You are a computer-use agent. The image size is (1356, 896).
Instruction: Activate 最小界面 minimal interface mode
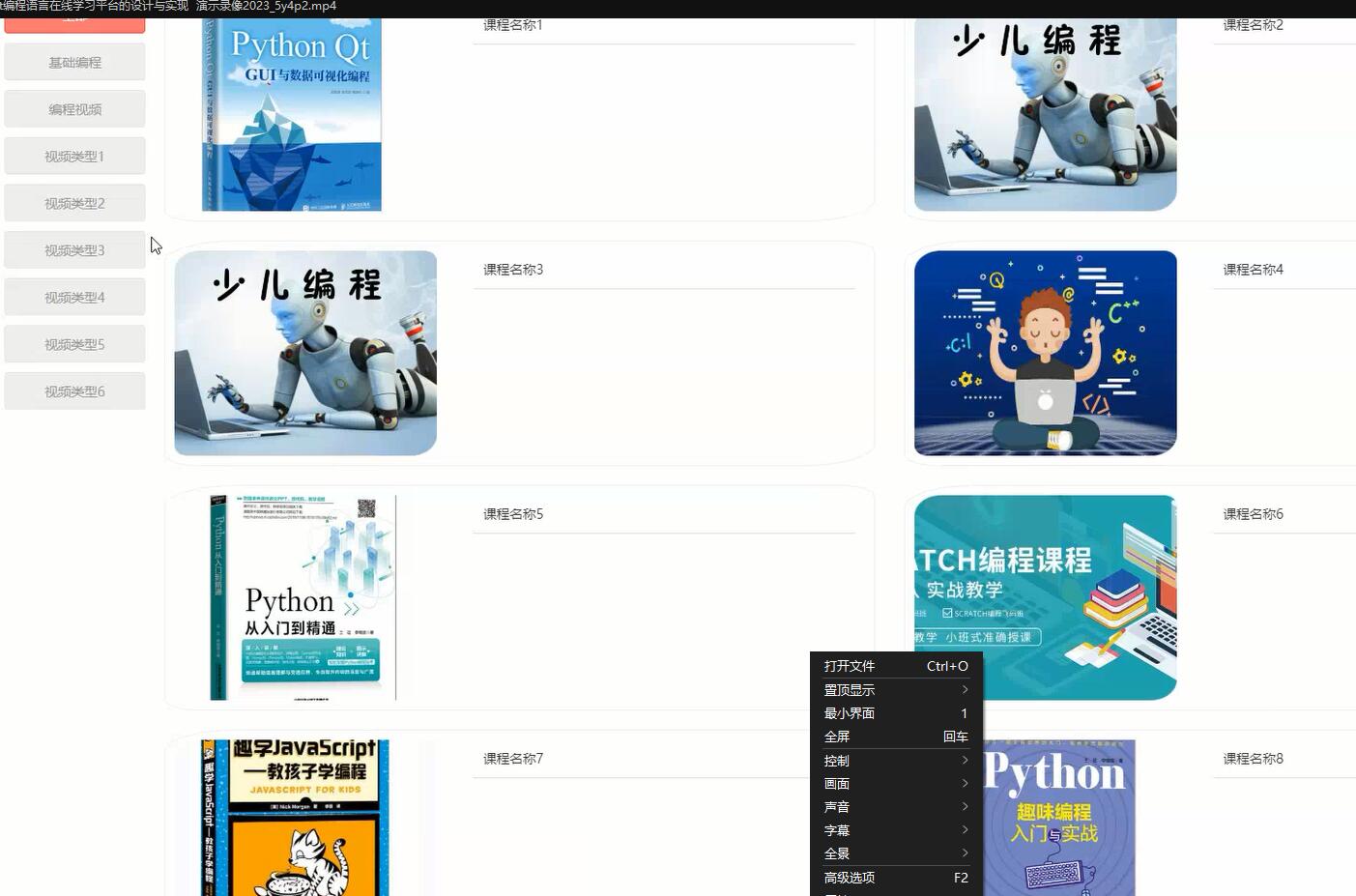click(849, 713)
